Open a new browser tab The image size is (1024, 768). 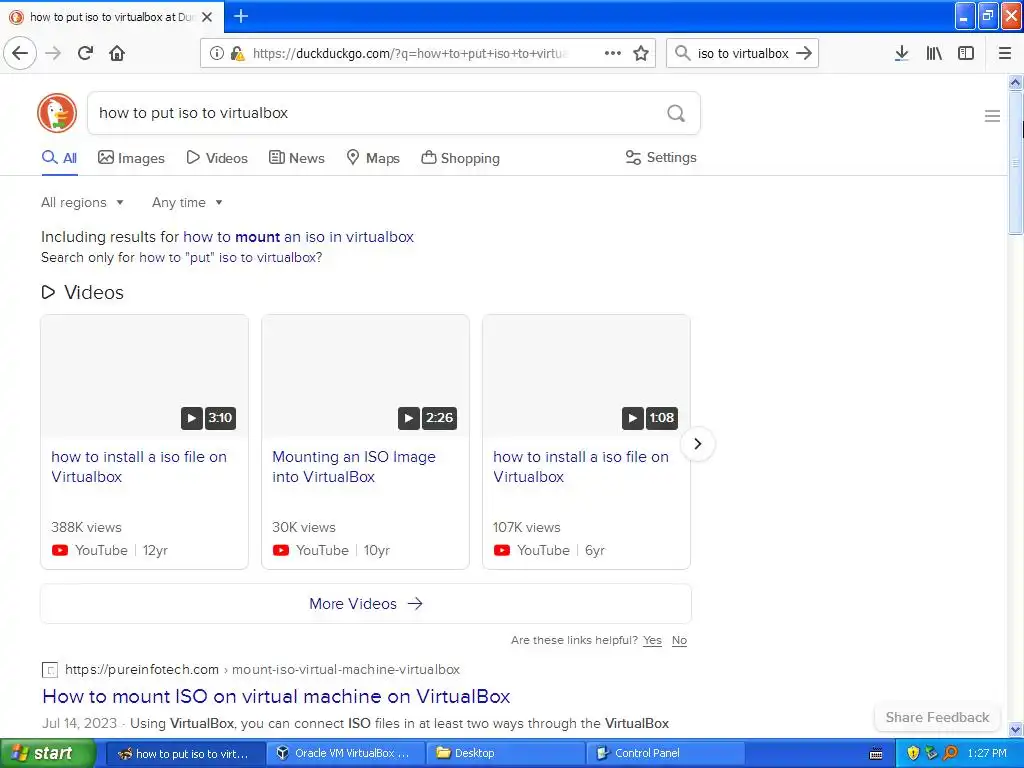pyautogui.click(x=241, y=16)
